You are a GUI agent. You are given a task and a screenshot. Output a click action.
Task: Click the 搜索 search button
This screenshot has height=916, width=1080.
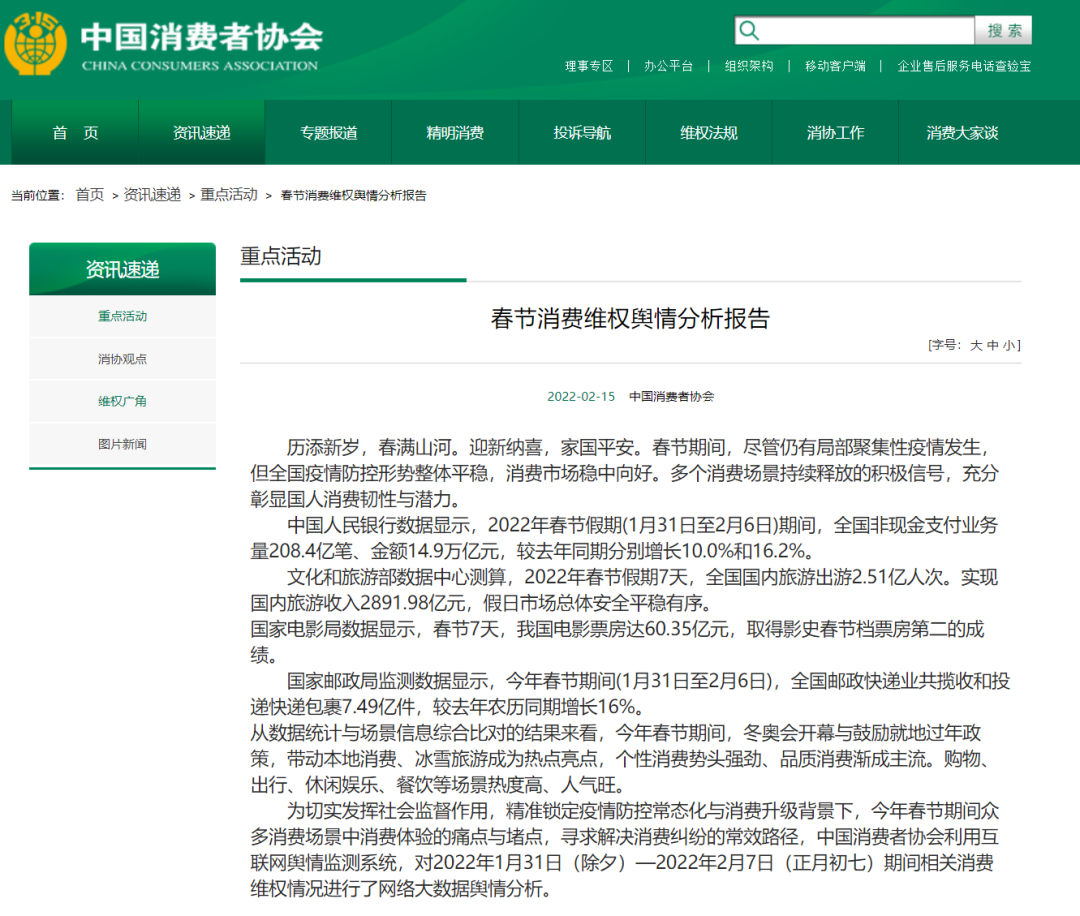tap(1004, 30)
